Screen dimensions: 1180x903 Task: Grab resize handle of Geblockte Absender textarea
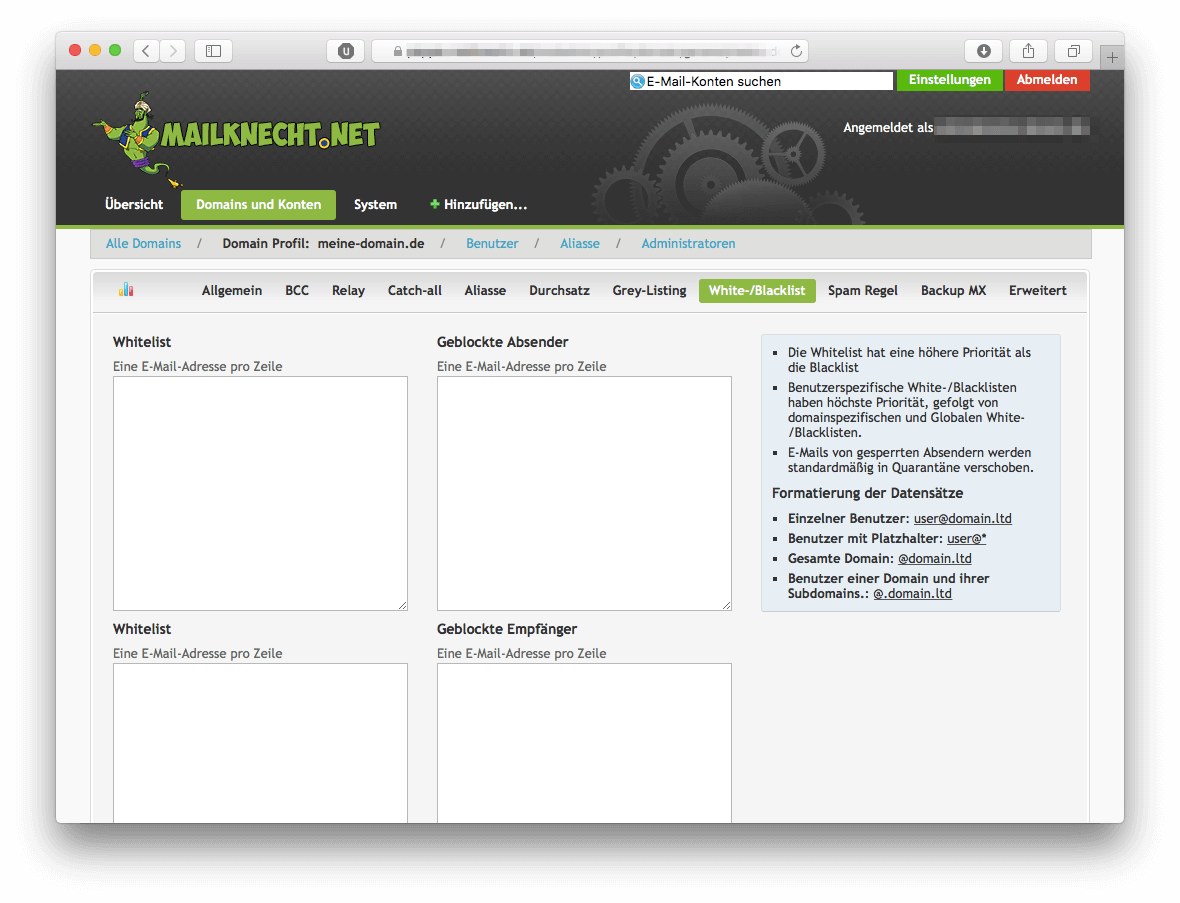click(726, 605)
